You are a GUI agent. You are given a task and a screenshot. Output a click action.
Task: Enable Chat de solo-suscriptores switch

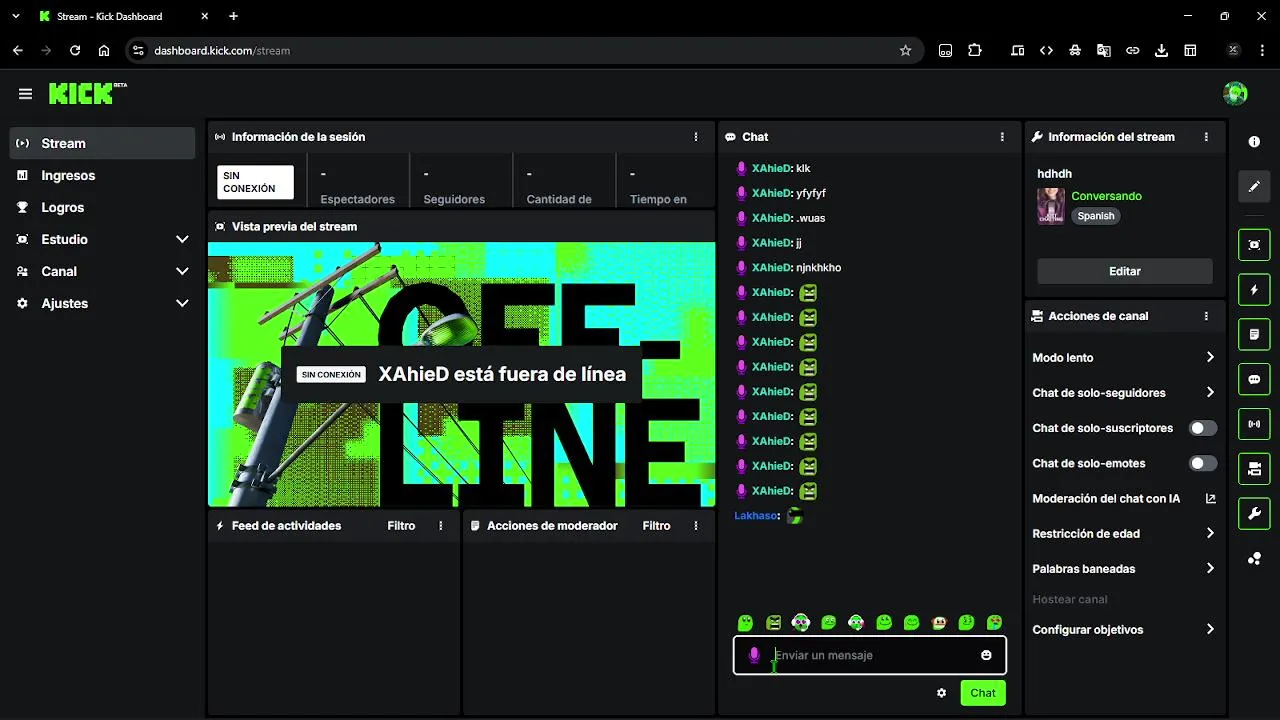point(1203,428)
